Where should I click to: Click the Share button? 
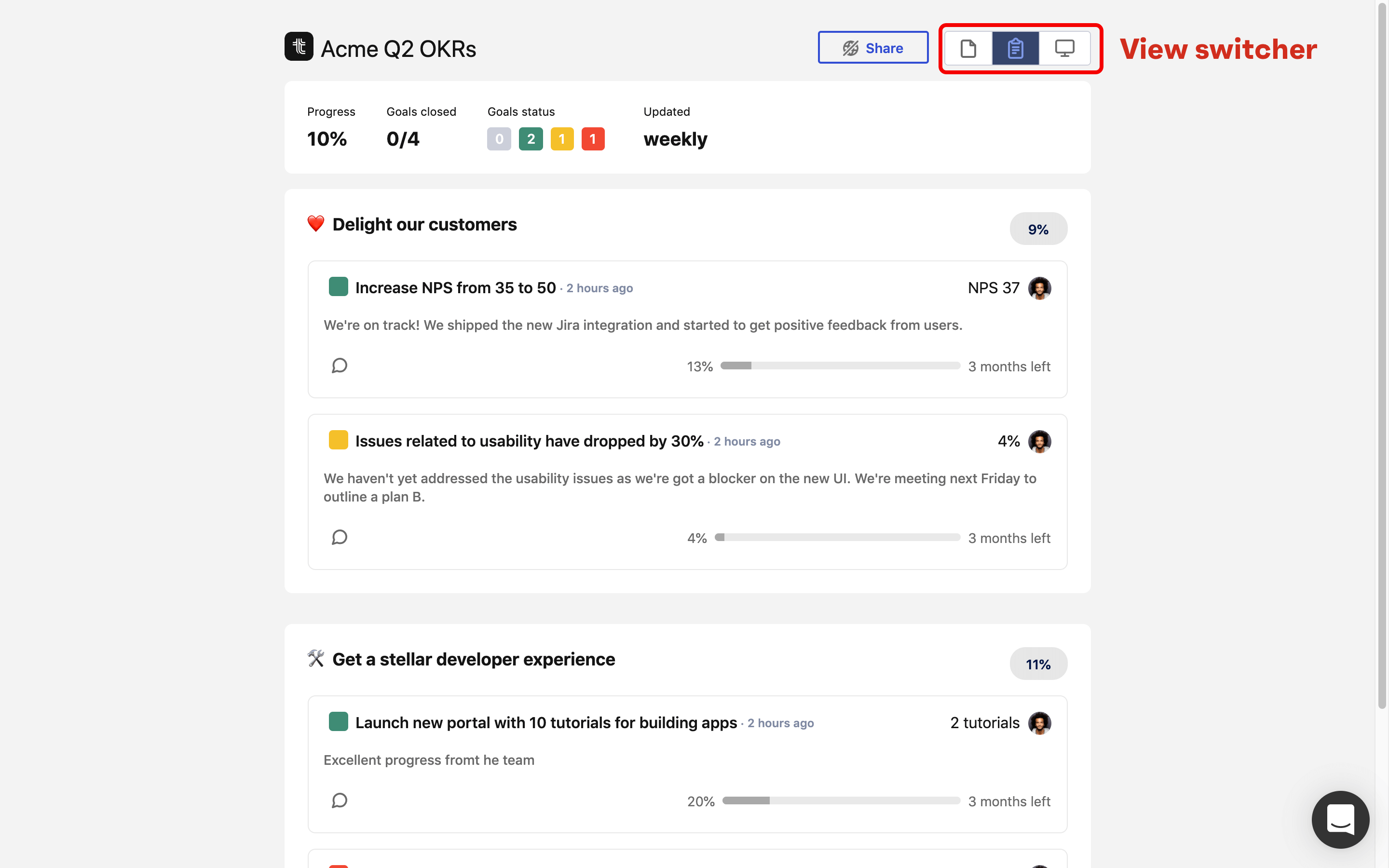coord(872,48)
